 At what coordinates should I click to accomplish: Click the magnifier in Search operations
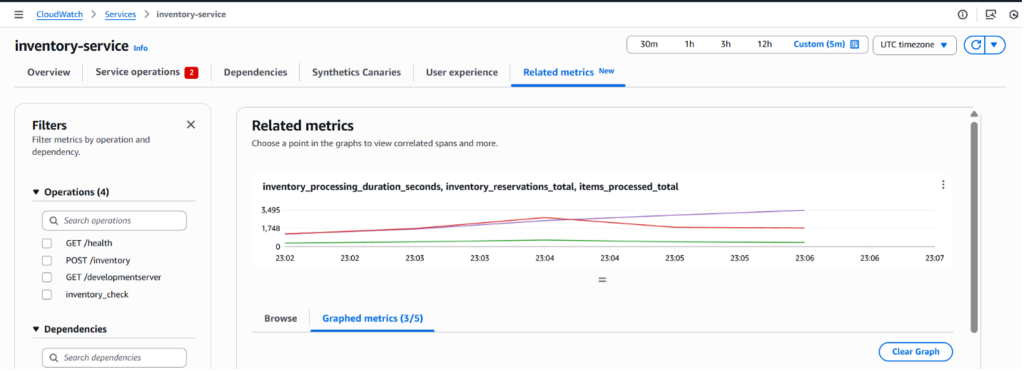click(54, 221)
